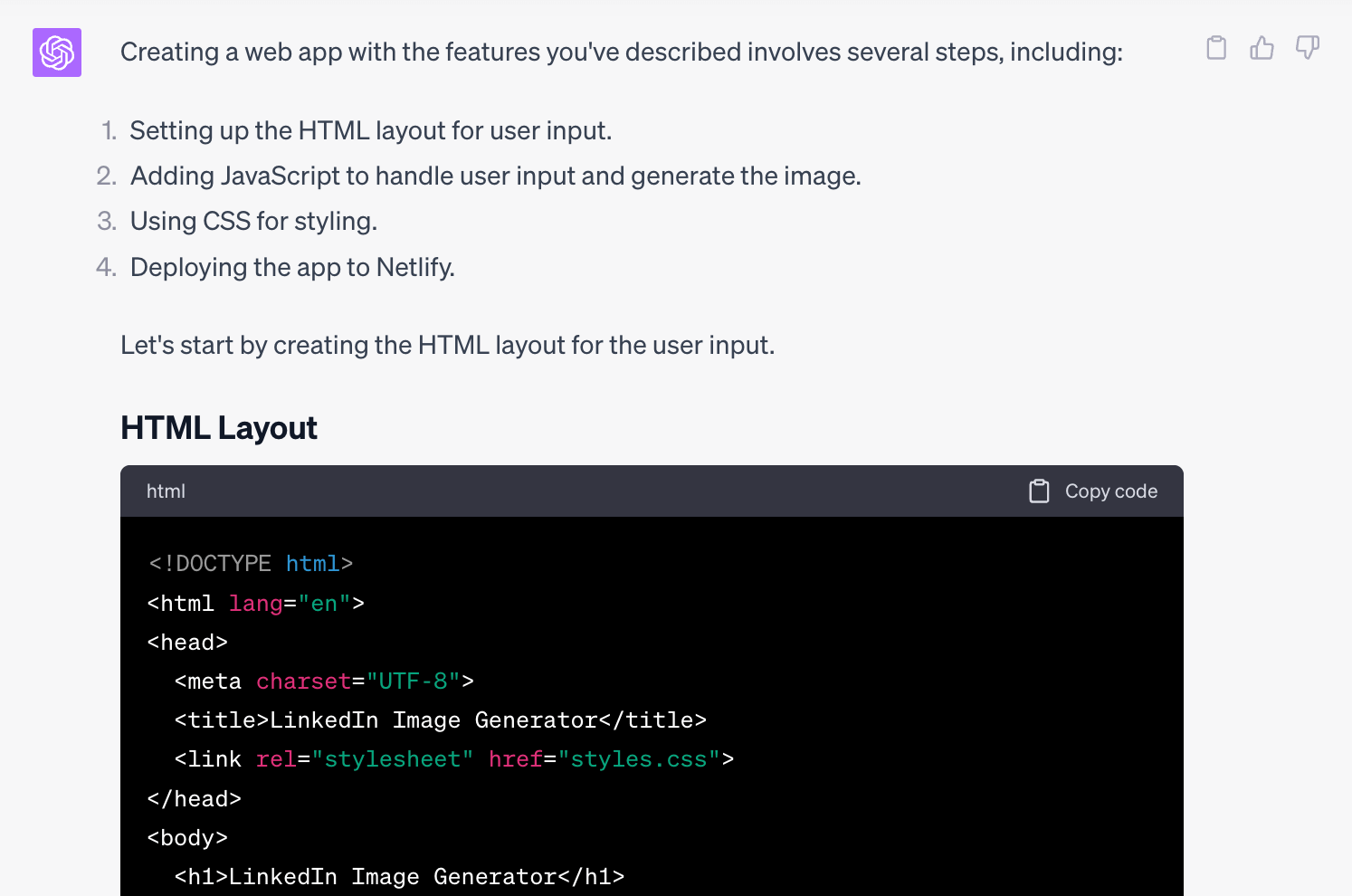Click the '<html lang="en">' code line
Viewport: 1352px width, 896px height.
pos(256,604)
